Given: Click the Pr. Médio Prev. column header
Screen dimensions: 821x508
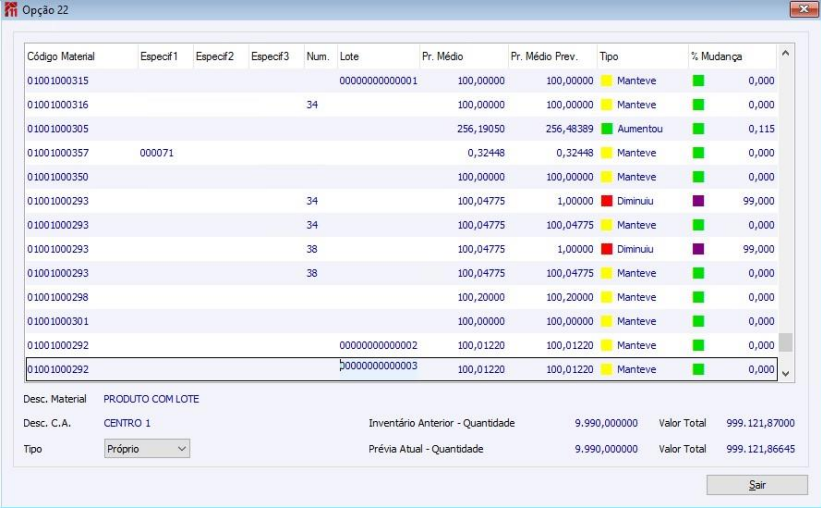Looking at the screenshot, I should coord(552,56).
